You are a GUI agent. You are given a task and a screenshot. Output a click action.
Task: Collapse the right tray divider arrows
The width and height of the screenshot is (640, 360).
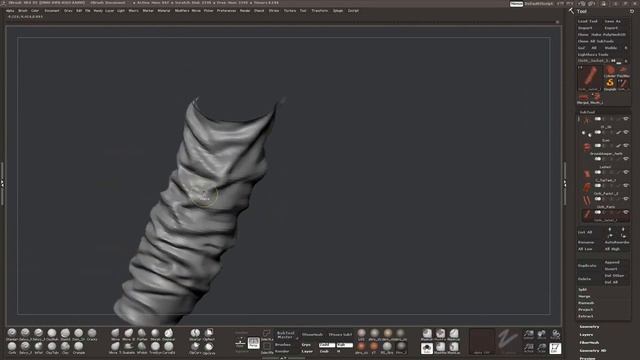click(x=565, y=184)
